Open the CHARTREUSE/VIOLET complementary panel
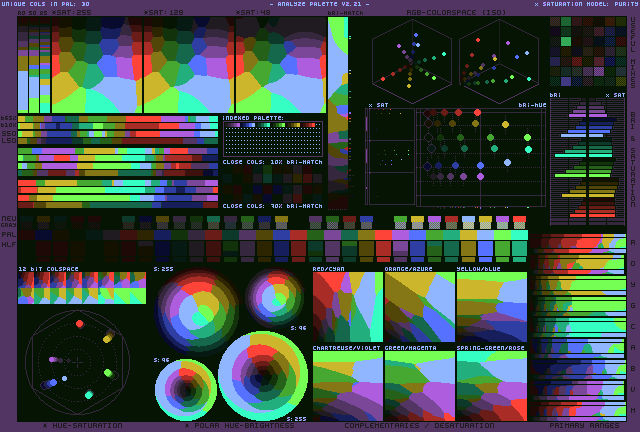This screenshot has width=640, height=432. tap(348, 386)
